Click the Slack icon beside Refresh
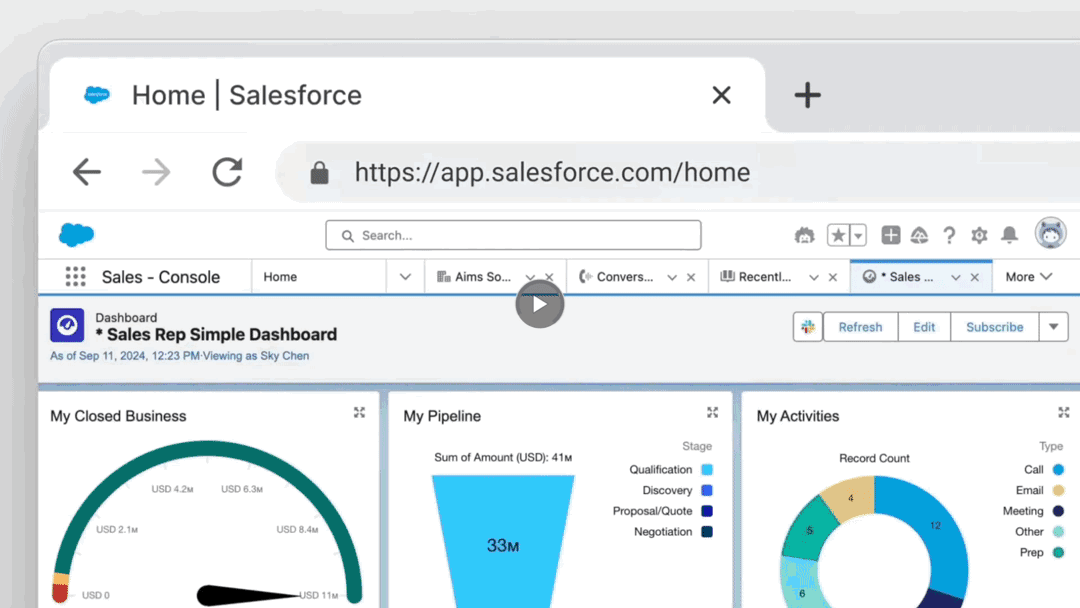Image resolution: width=1080 pixels, height=608 pixels. coord(807,327)
